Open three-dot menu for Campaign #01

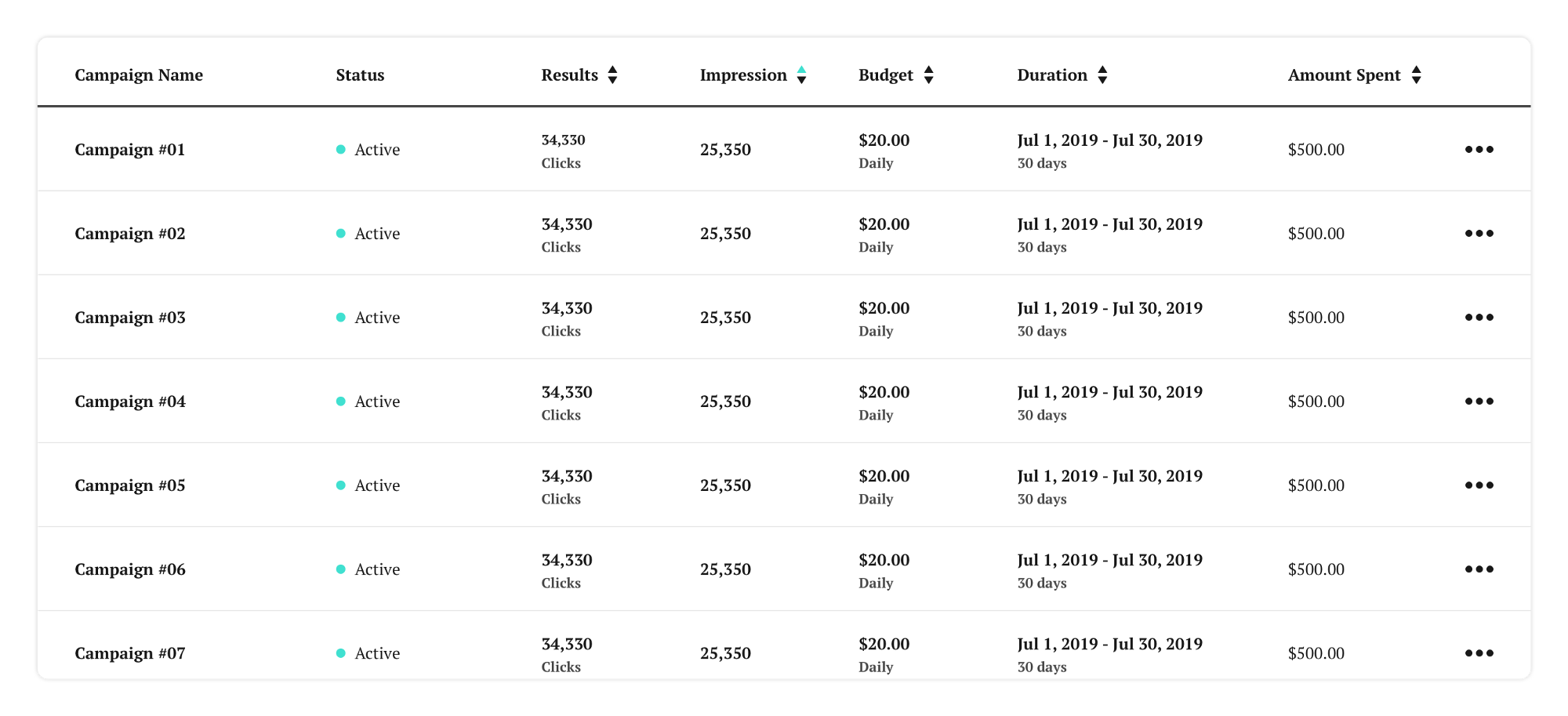(x=1479, y=149)
